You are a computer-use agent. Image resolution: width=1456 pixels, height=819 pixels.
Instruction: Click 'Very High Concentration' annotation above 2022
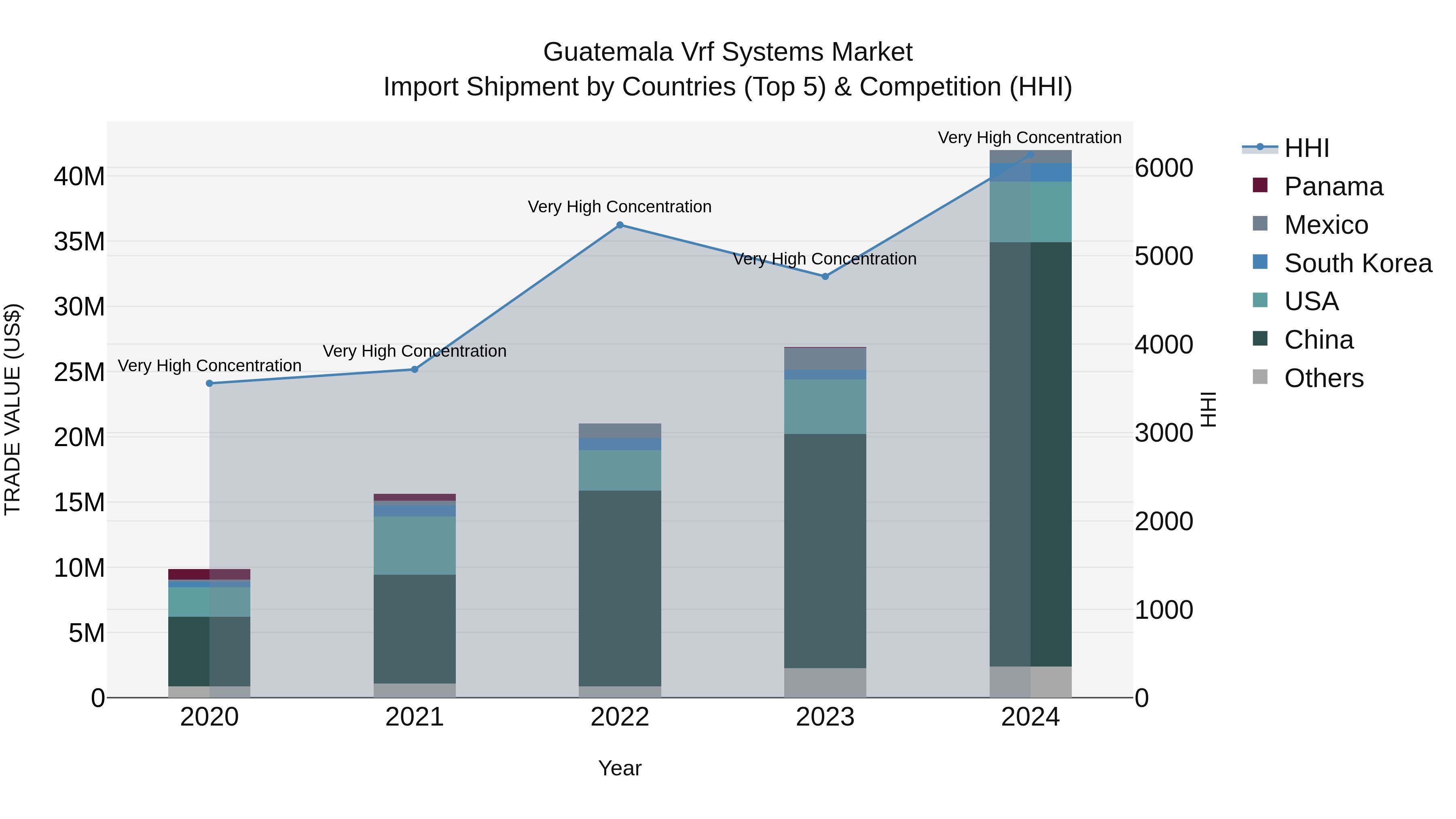(x=620, y=207)
